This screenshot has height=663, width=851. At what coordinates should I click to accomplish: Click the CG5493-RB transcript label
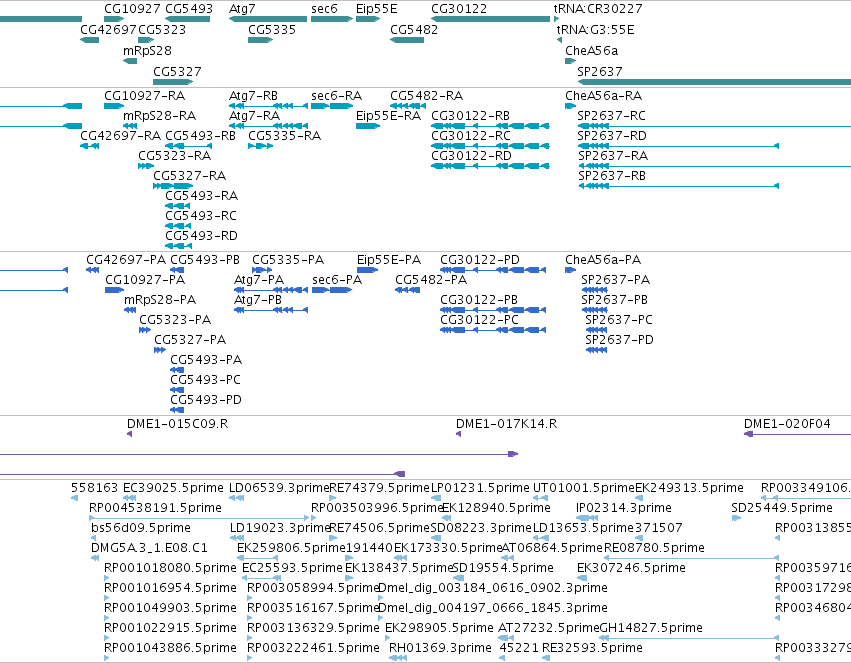click(200, 136)
